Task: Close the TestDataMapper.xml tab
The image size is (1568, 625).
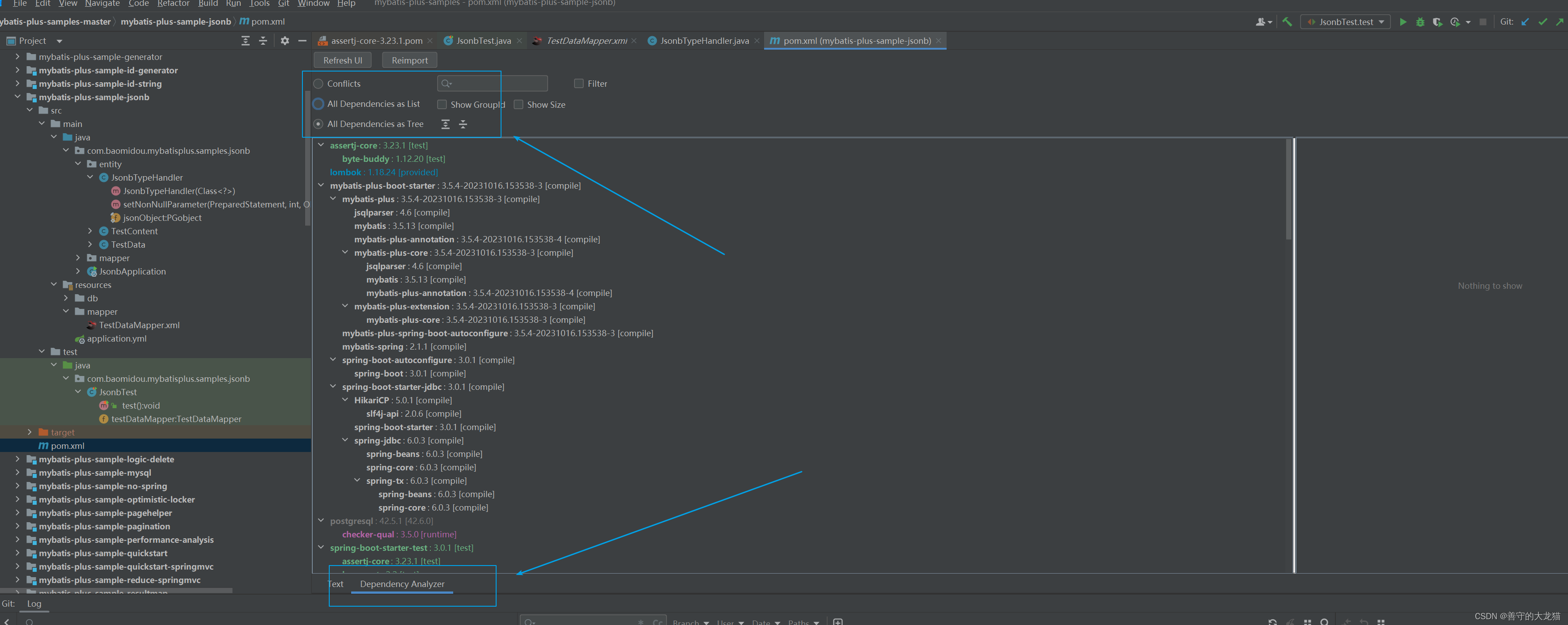Action: [x=633, y=41]
